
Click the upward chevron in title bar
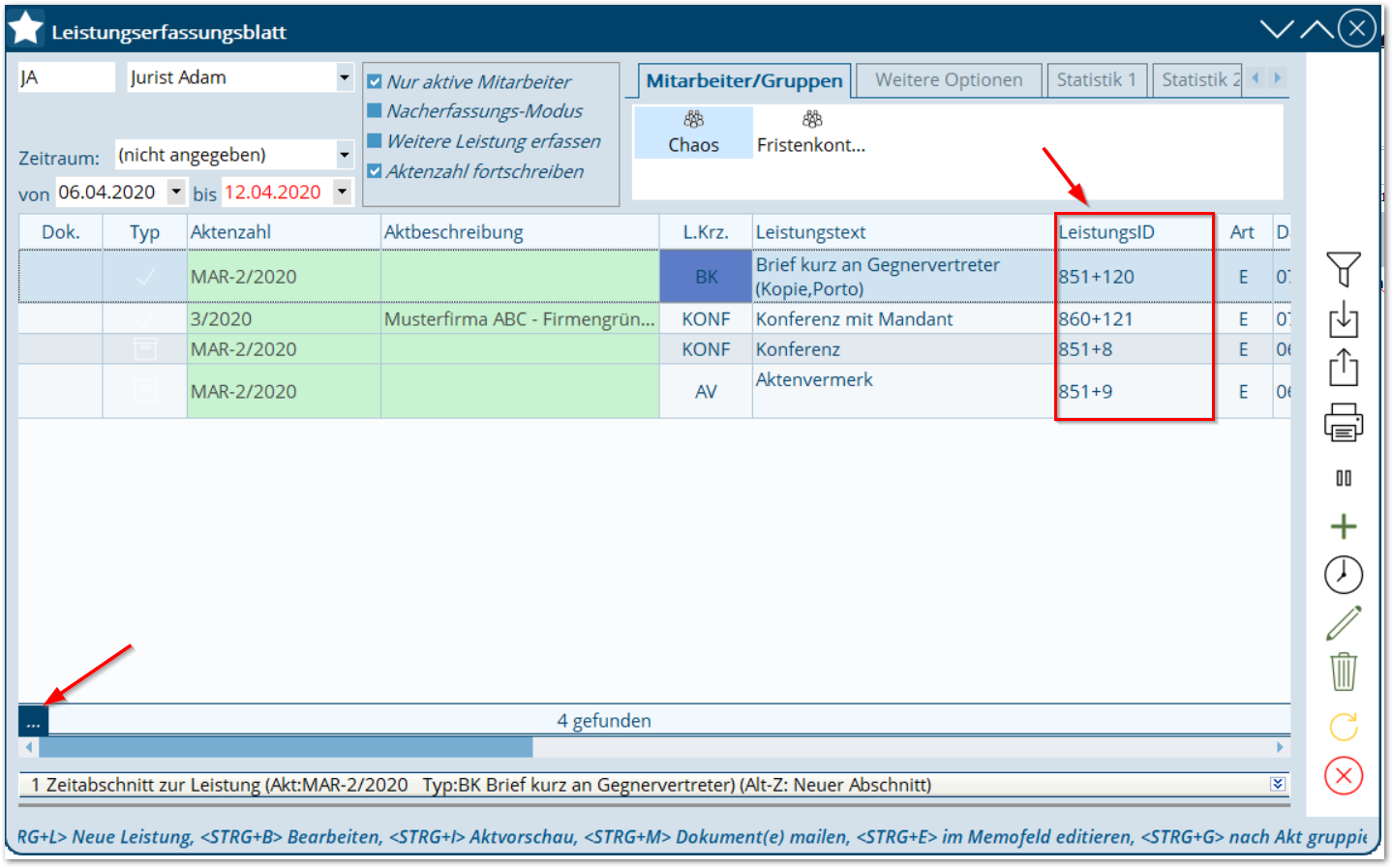(x=1317, y=29)
